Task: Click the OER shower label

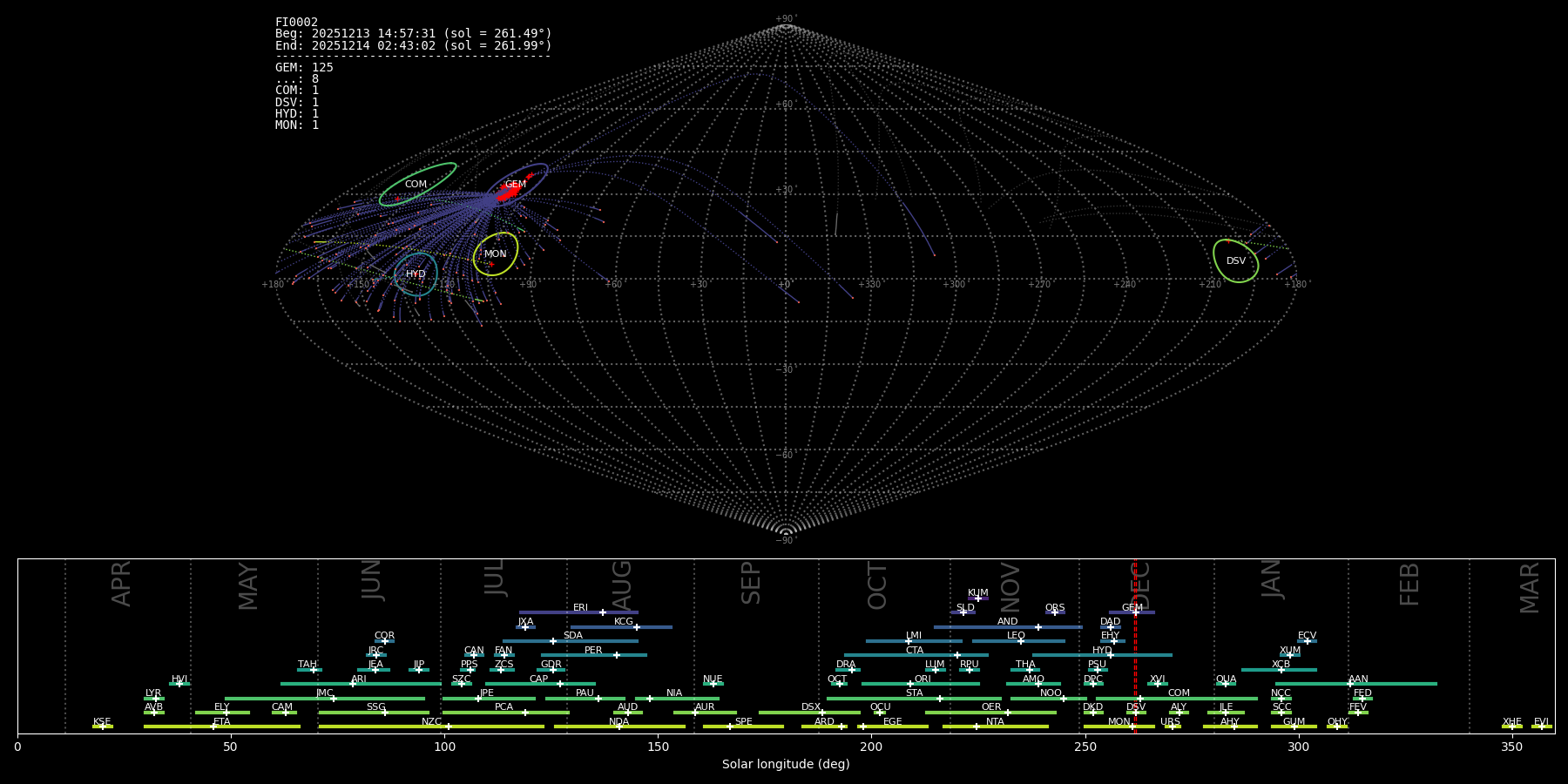Action: tap(991, 707)
